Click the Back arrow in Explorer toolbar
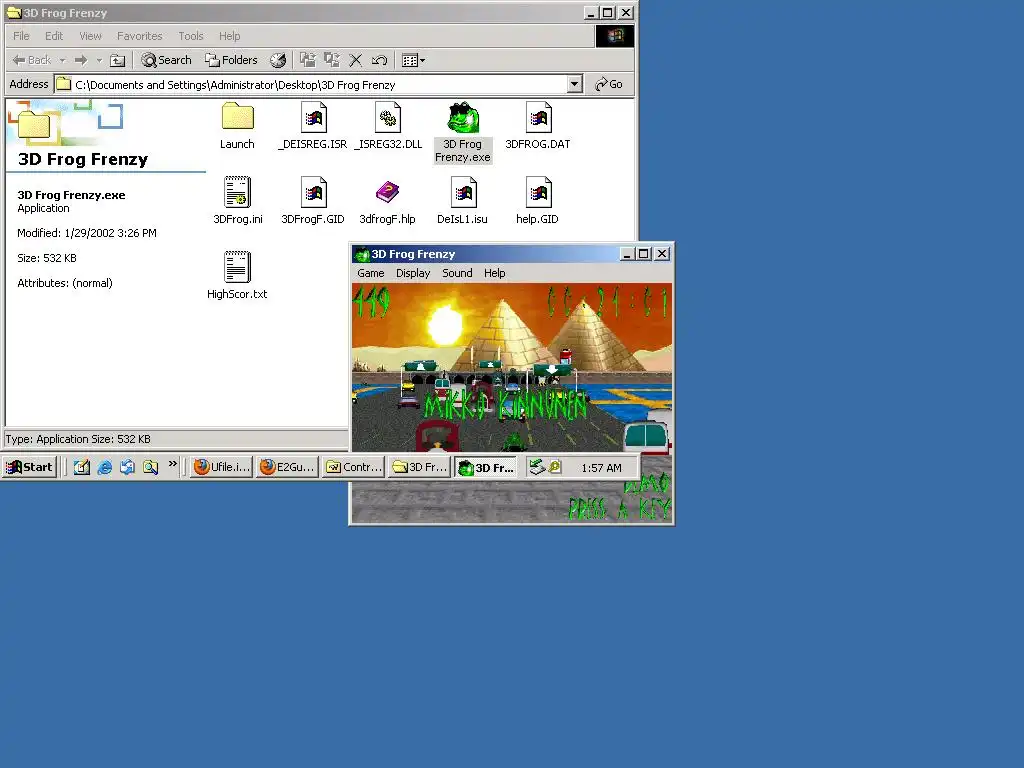Image resolution: width=1024 pixels, height=768 pixels. coord(31,60)
